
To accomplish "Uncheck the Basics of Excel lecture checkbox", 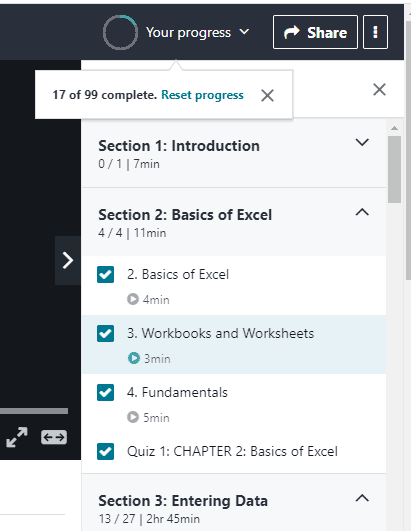I will pyautogui.click(x=105, y=274).
